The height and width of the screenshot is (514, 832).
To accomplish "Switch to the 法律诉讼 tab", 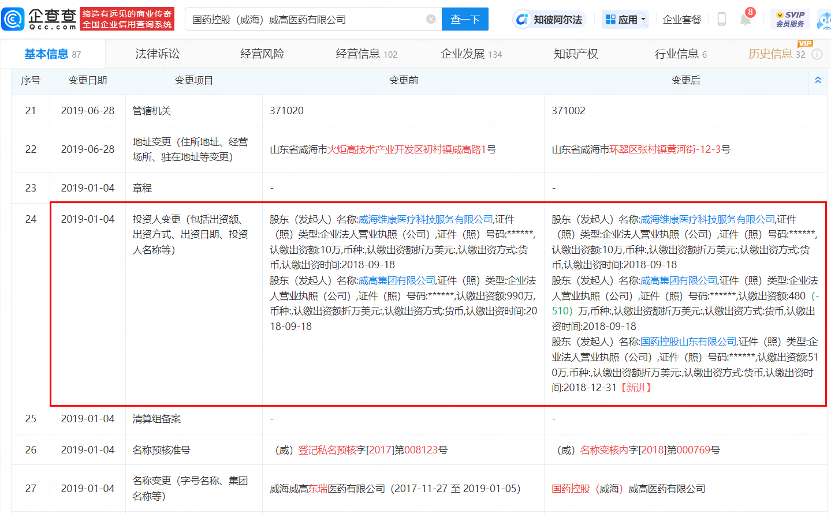I will [157, 54].
